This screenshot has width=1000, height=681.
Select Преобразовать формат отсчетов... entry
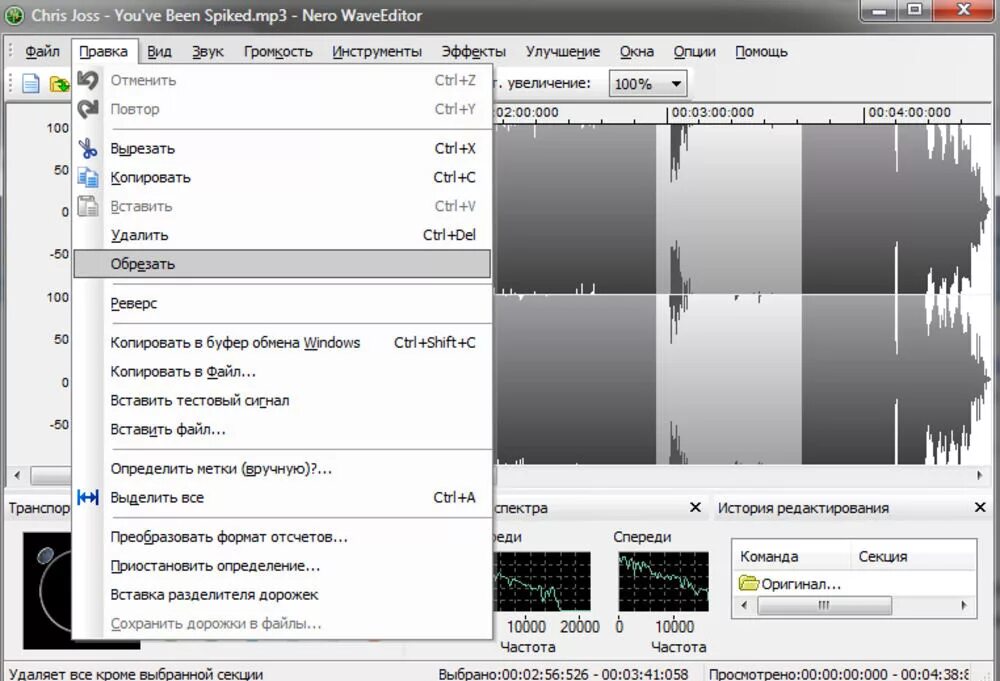click(x=282, y=537)
